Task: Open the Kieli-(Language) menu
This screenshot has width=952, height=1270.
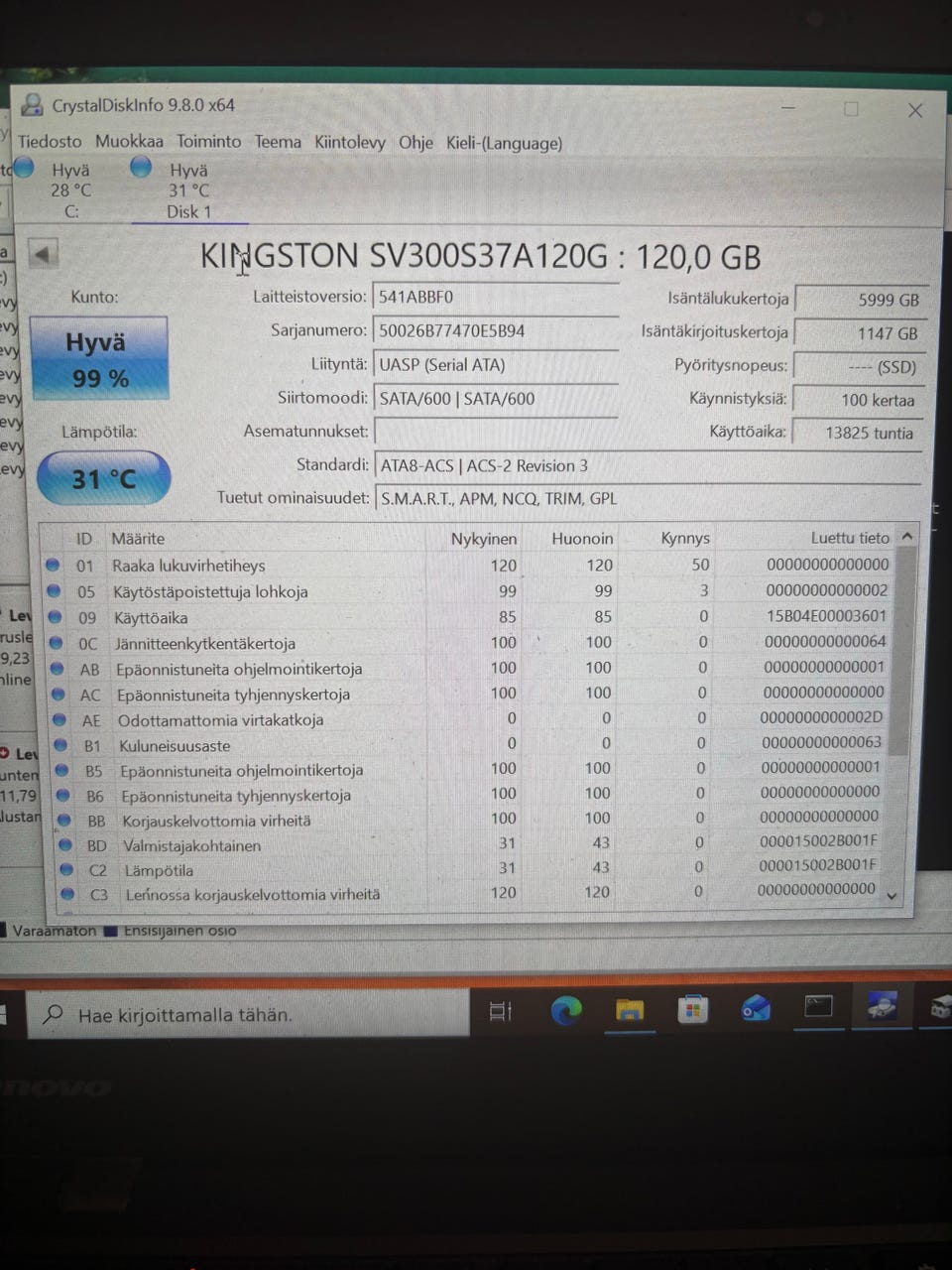Action: pyautogui.click(x=504, y=144)
